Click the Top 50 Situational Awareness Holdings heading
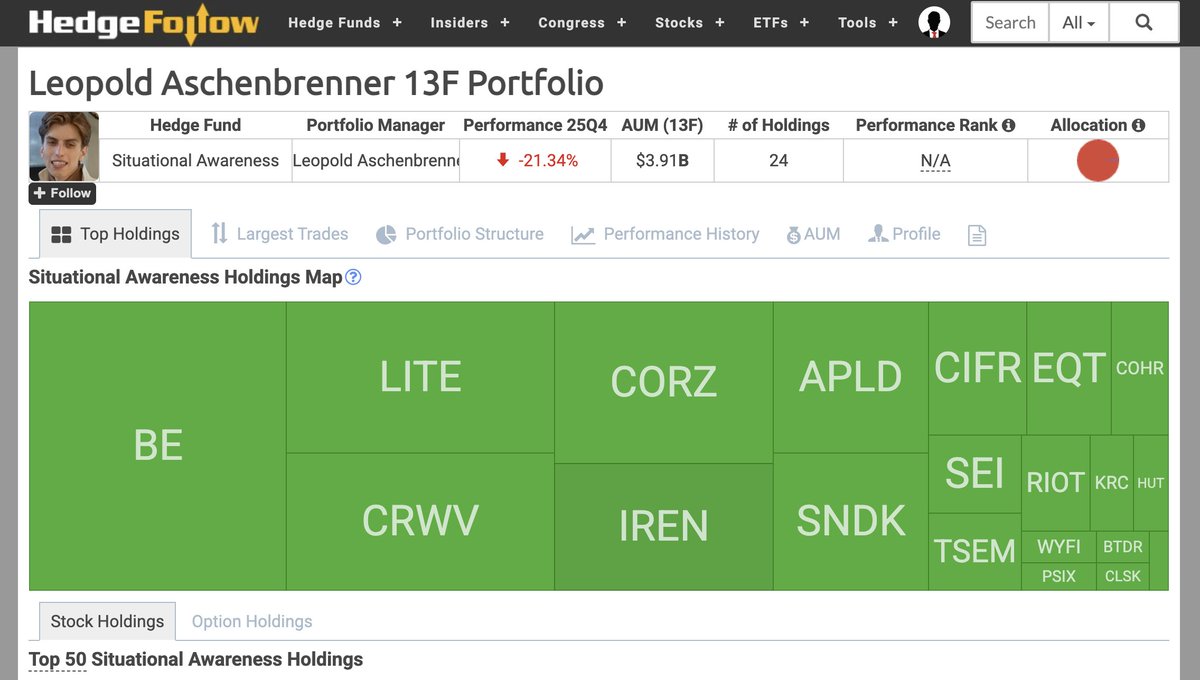The height and width of the screenshot is (680, 1200). [196, 659]
